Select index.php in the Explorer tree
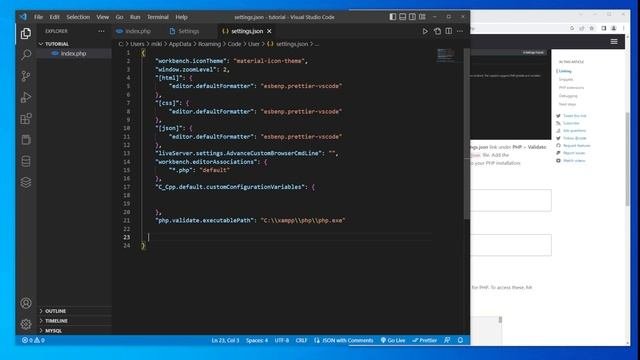Viewport: 640px width, 360px height. 73,53
